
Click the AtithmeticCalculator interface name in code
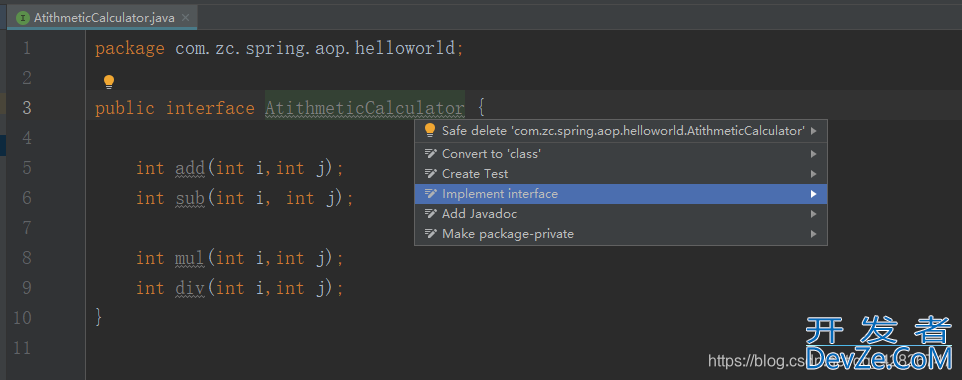click(364, 109)
